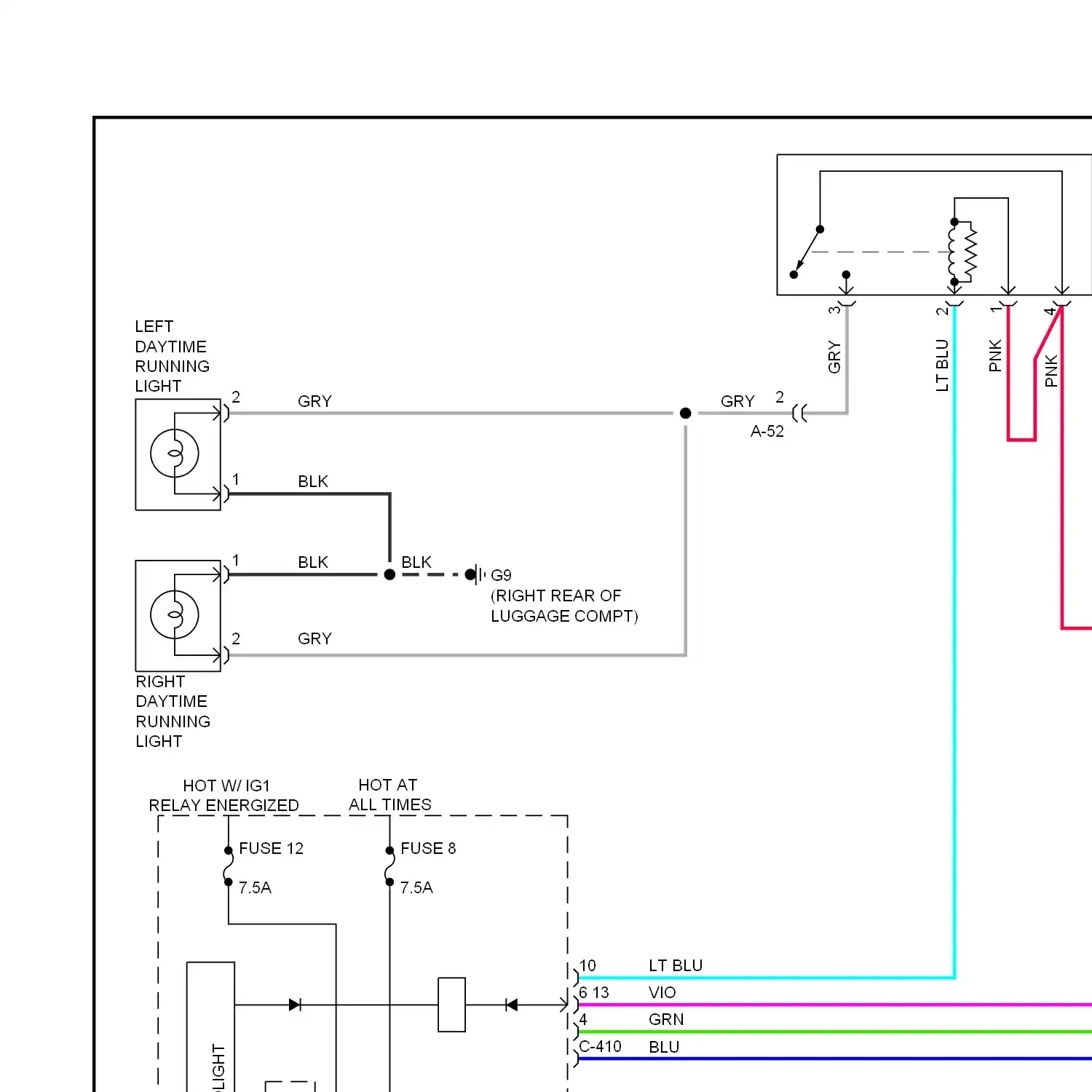Click the LEFT DAYTIME RUNNING LIGHT label
Screen dimensions: 1092x1092
[172, 356]
